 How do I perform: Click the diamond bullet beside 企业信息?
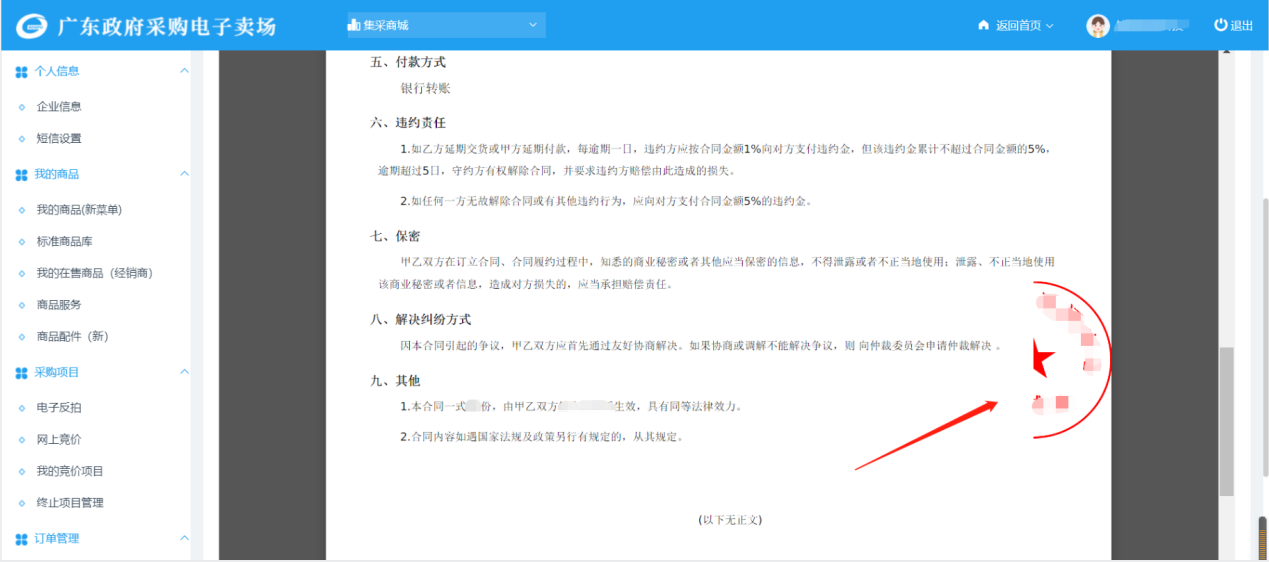(23, 107)
